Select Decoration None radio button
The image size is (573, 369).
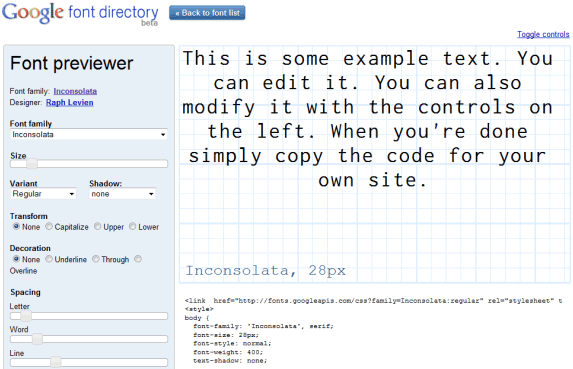16,259
